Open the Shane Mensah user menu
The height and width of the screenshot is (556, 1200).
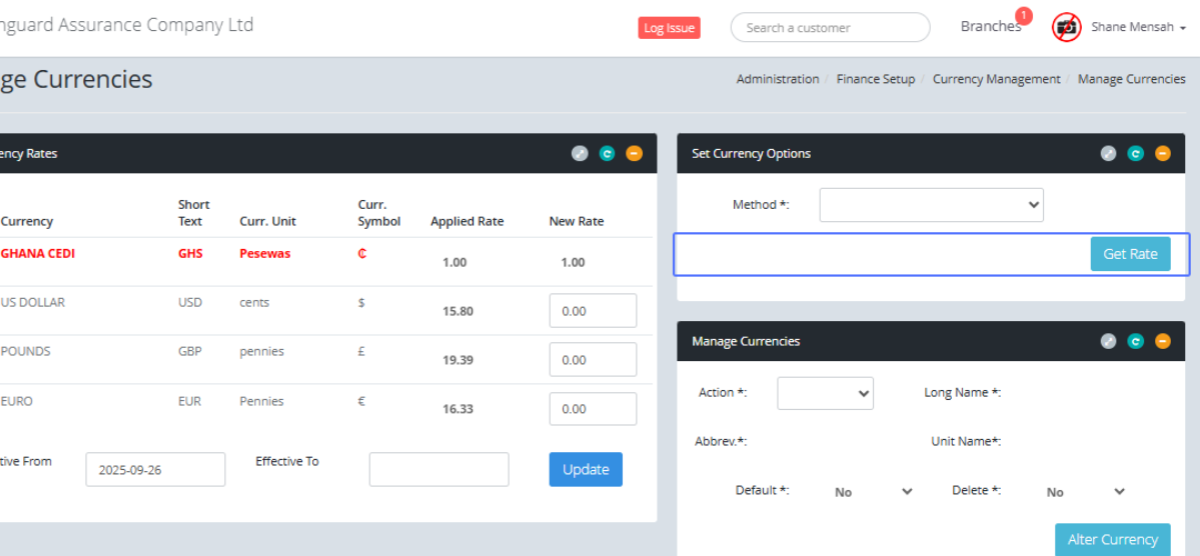[1138, 28]
